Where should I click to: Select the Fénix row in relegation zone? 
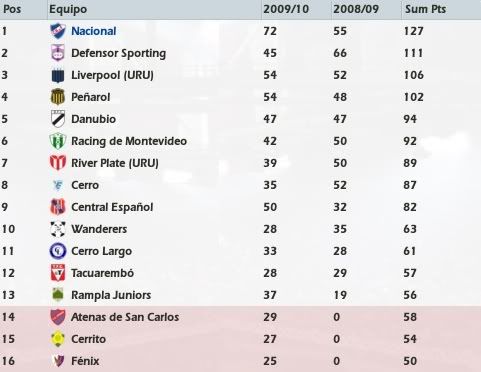(x=240, y=361)
